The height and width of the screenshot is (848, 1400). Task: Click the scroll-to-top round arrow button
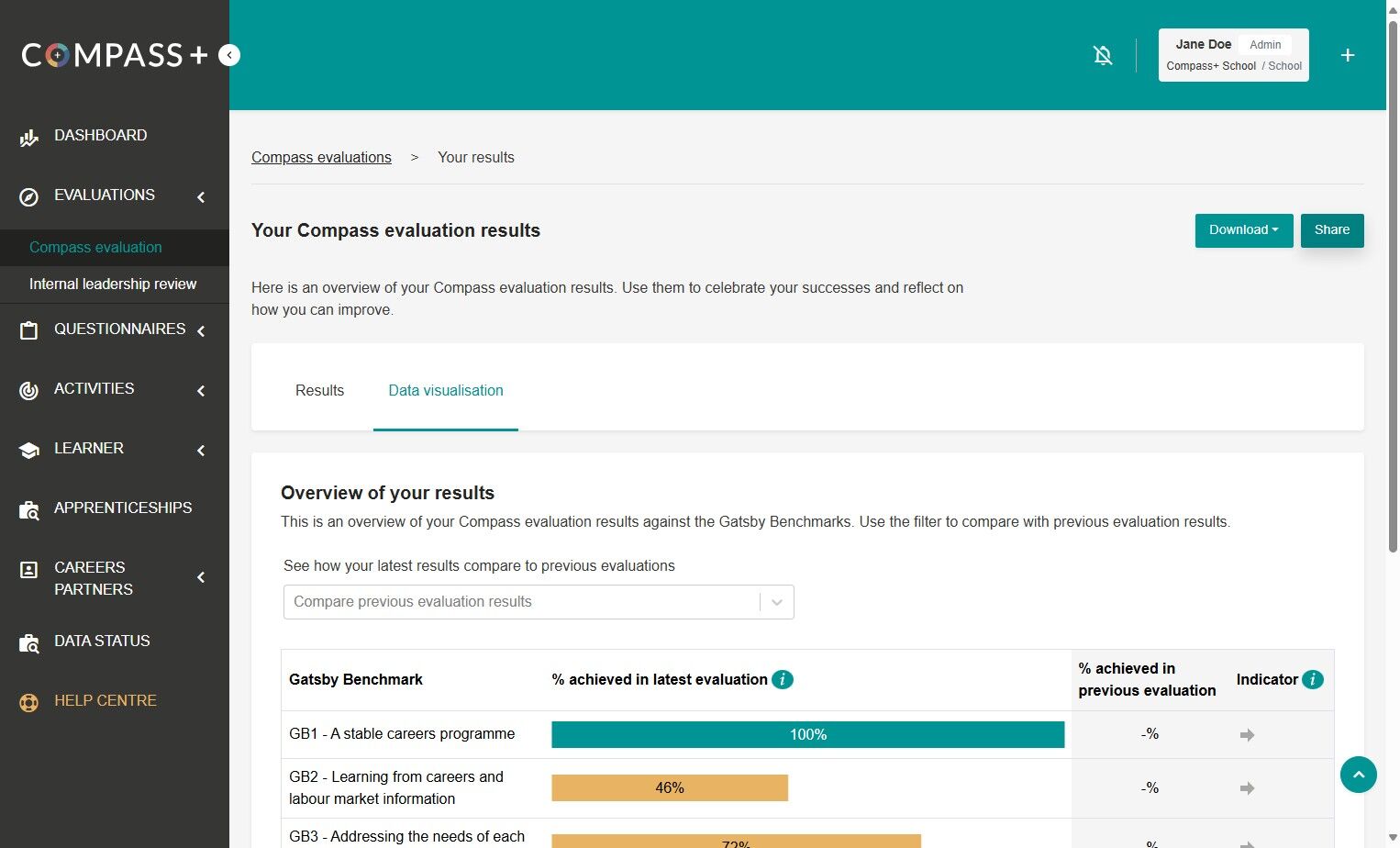pos(1359,775)
